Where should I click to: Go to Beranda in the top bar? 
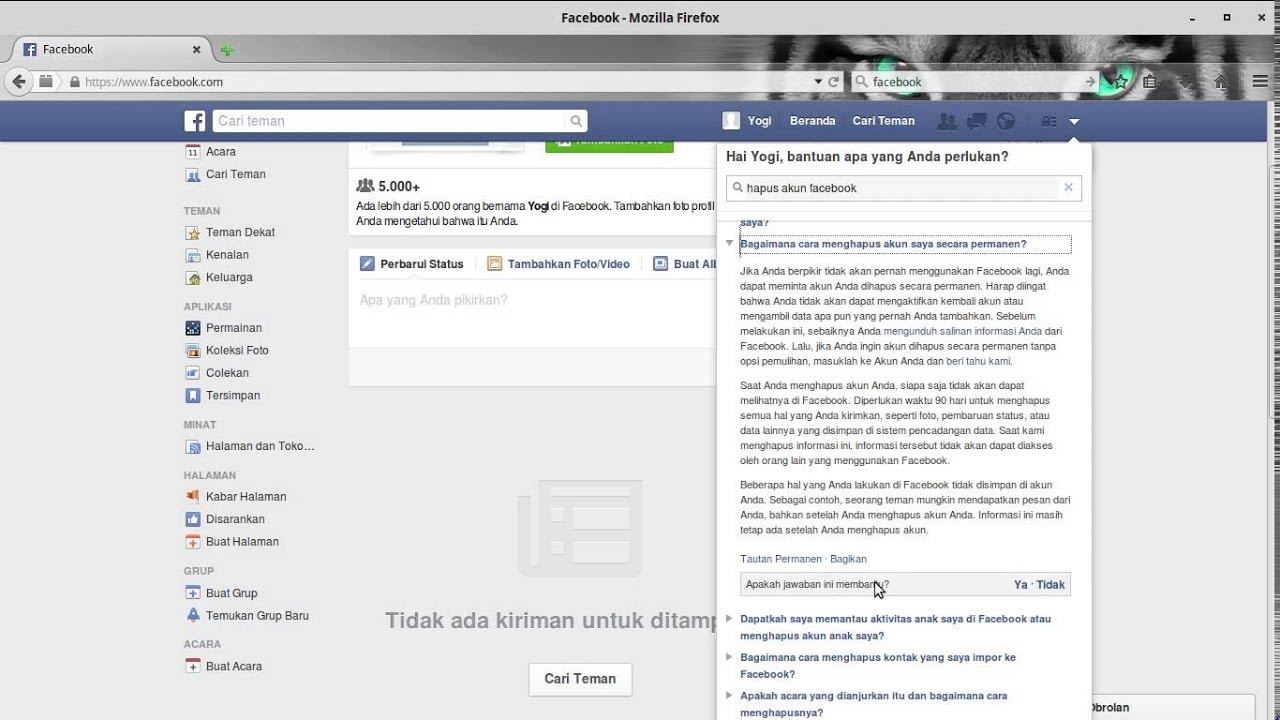point(812,121)
